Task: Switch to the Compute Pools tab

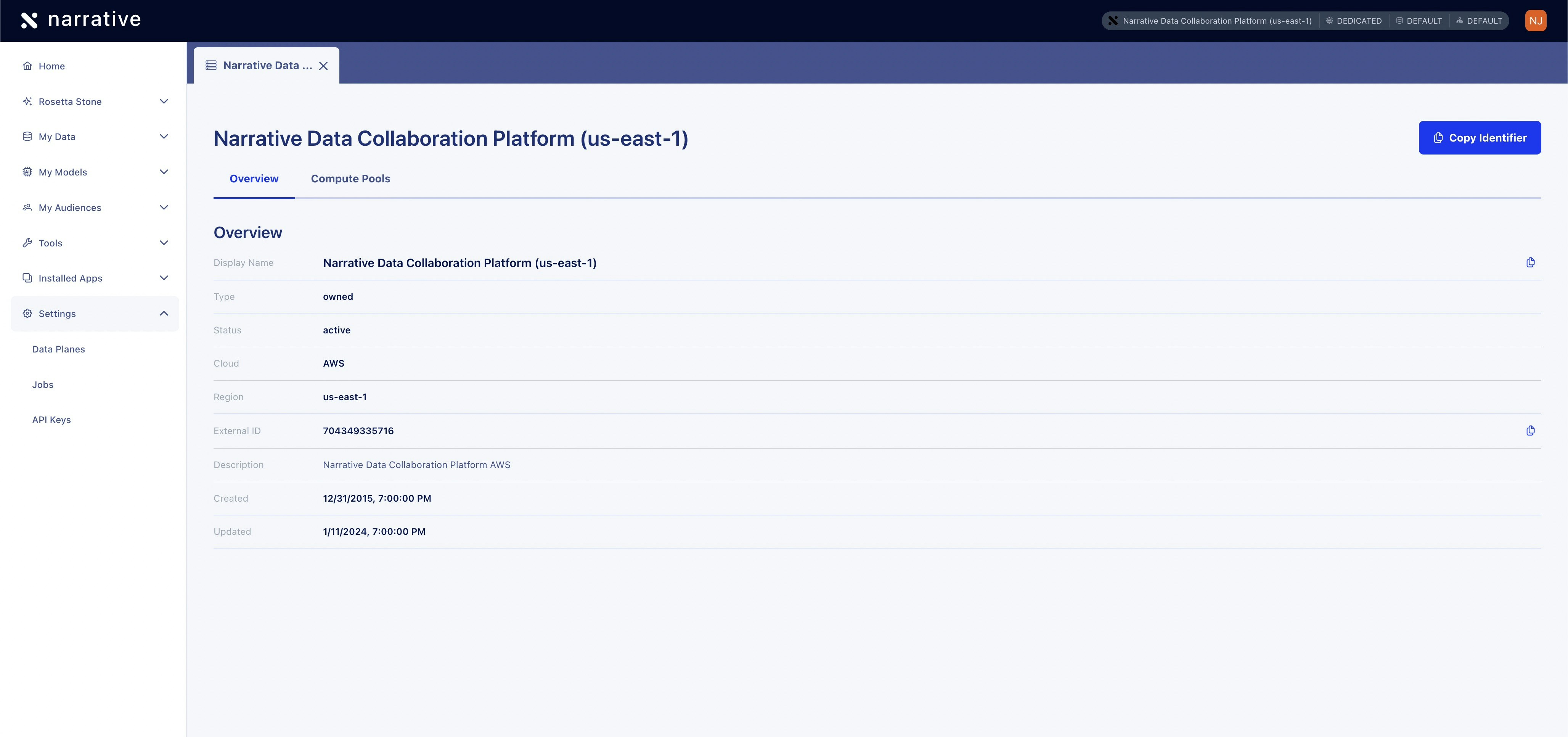Action: coord(350,179)
